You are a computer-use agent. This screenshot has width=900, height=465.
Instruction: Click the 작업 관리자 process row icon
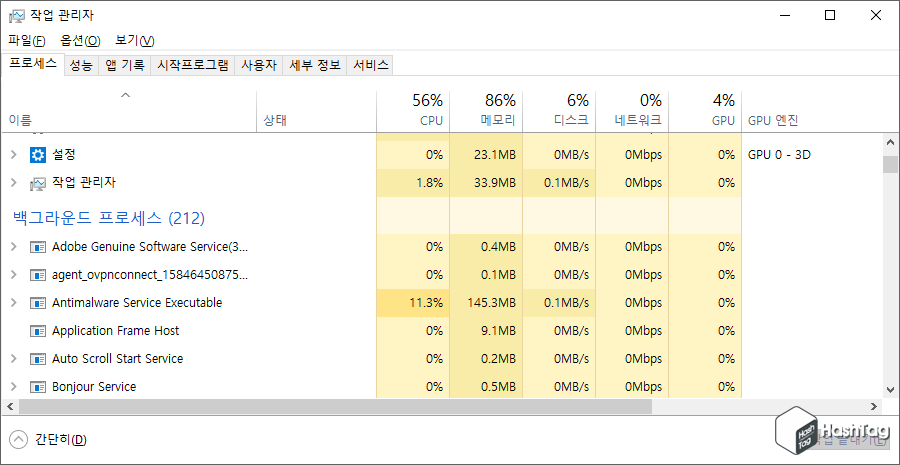38,183
